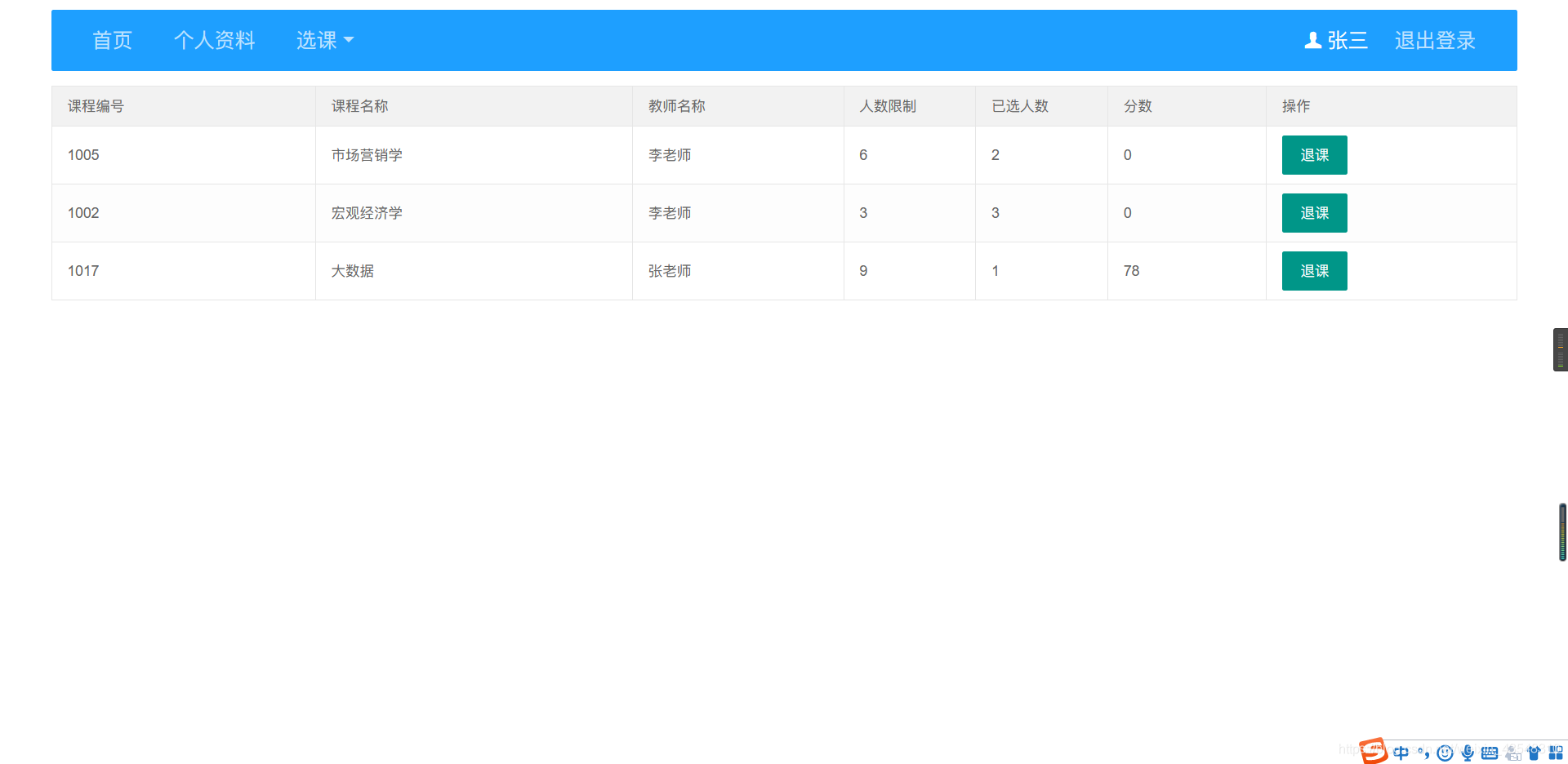Click the Sogou input method logo
The image size is (1568, 764).
tap(1374, 751)
